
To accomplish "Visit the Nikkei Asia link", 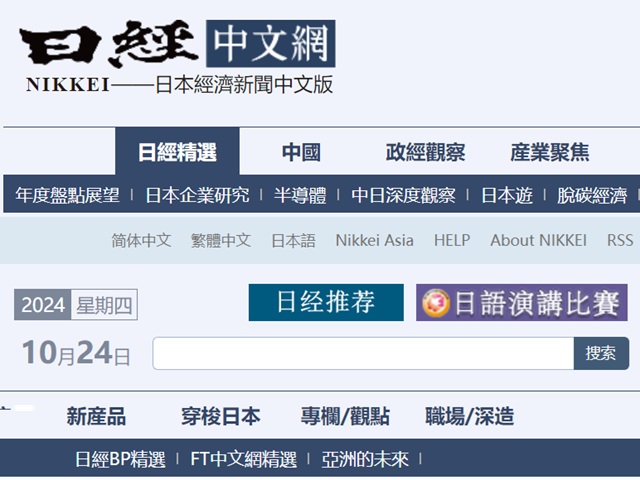I will [x=374, y=240].
